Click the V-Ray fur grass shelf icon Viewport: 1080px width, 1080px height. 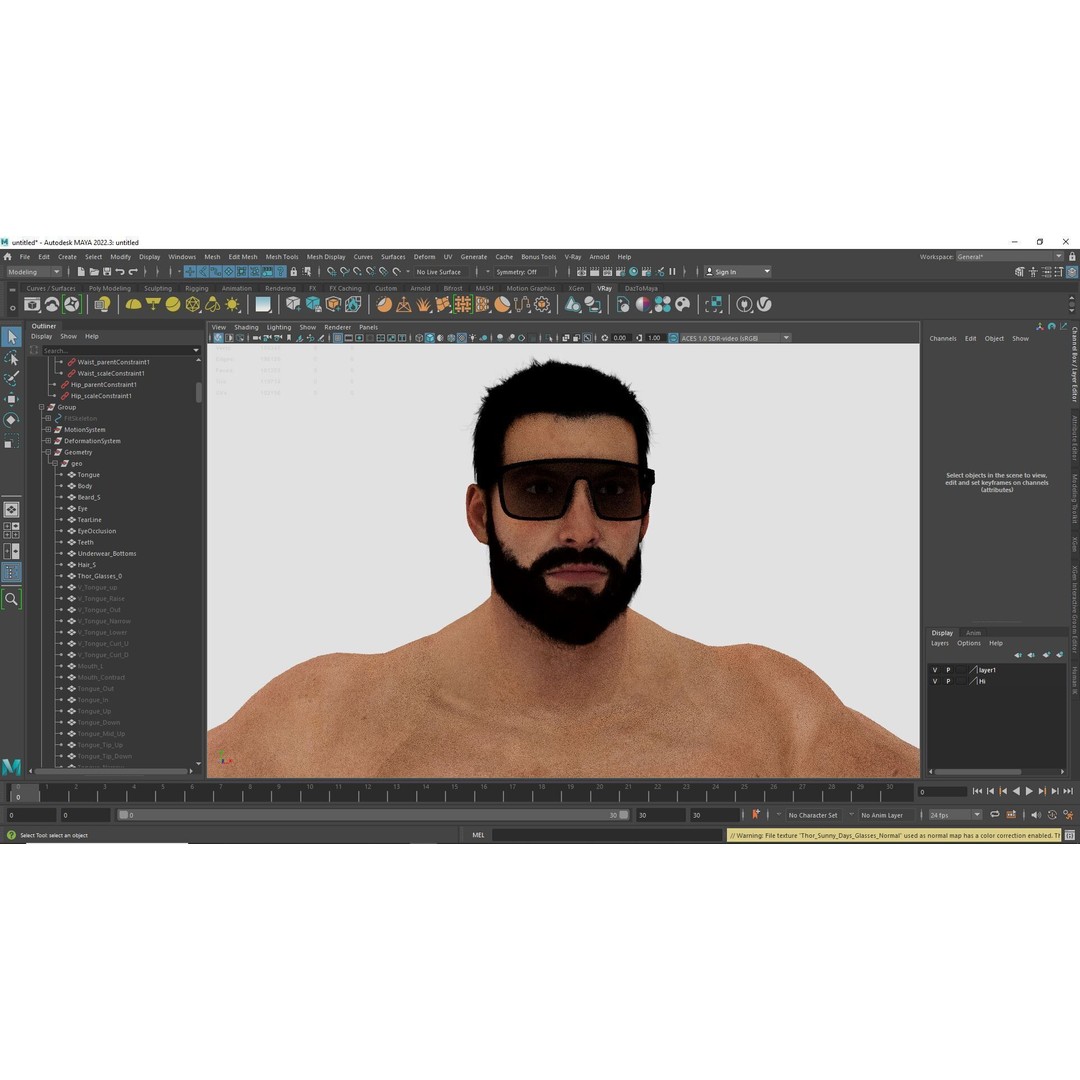pos(423,304)
